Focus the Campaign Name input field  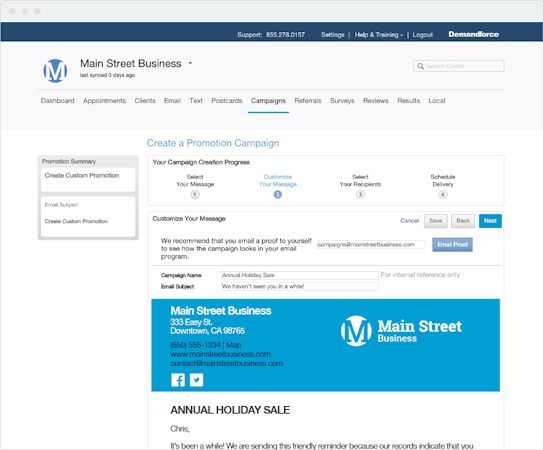tap(300, 275)
